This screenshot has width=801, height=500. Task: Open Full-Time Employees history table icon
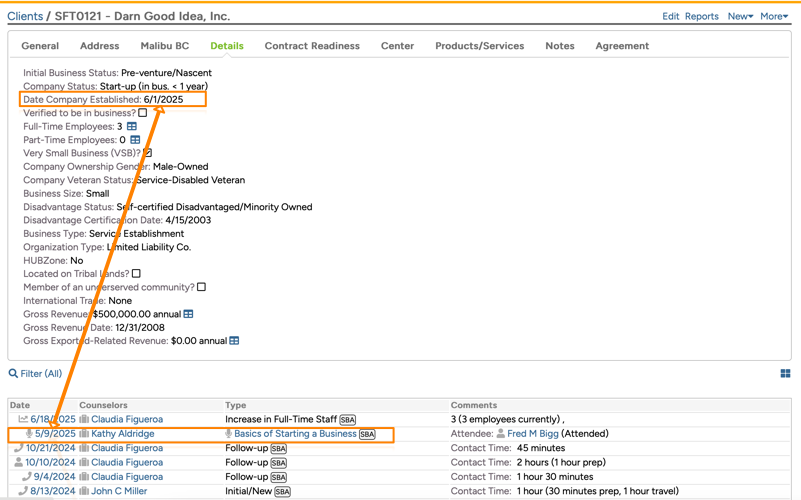click(x=132, y=127)
